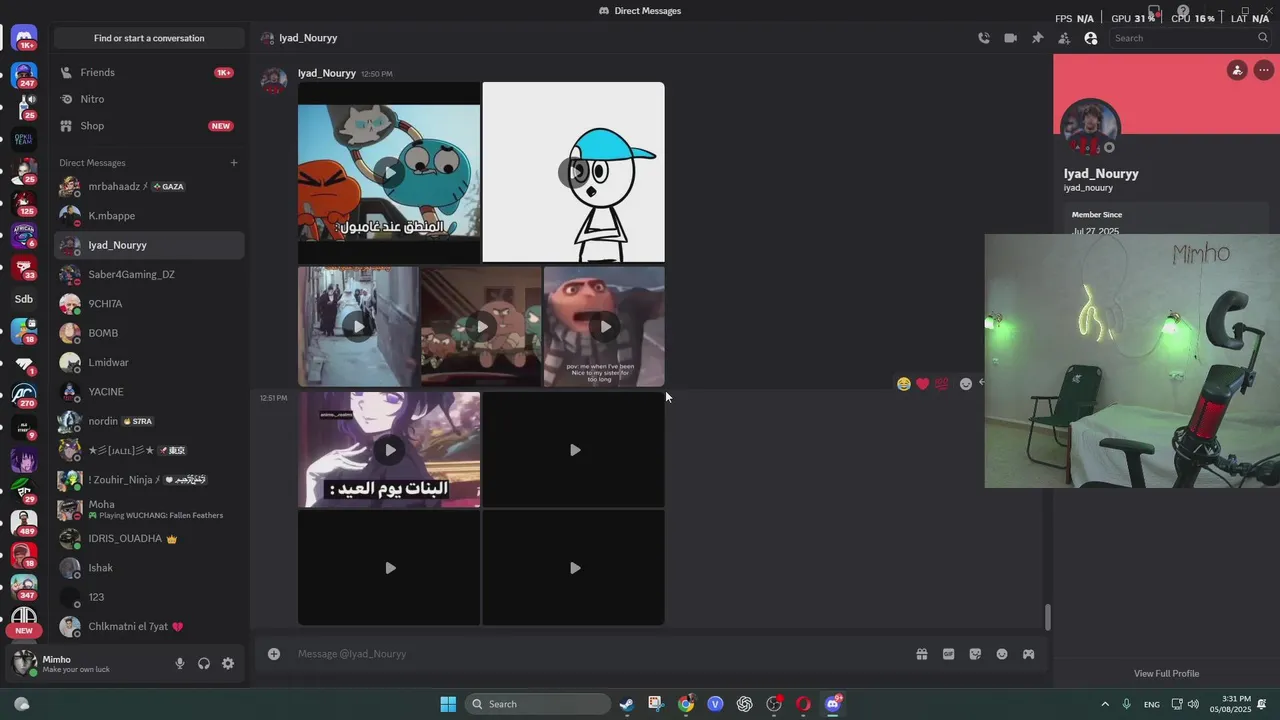The height and width of the screenshot is (720, 1280).
Task: Play the blue cap stick figure video
Action: click(x=574, y=172)
